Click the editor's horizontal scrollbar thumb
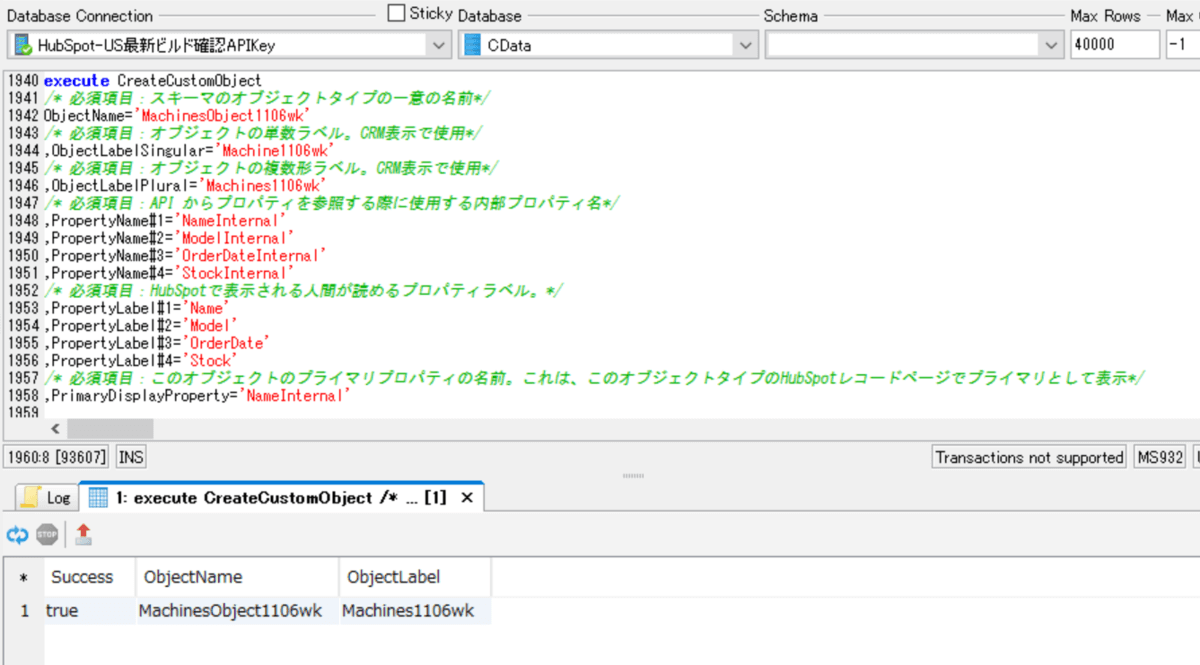1200x665 pixels. coord(110,428)
